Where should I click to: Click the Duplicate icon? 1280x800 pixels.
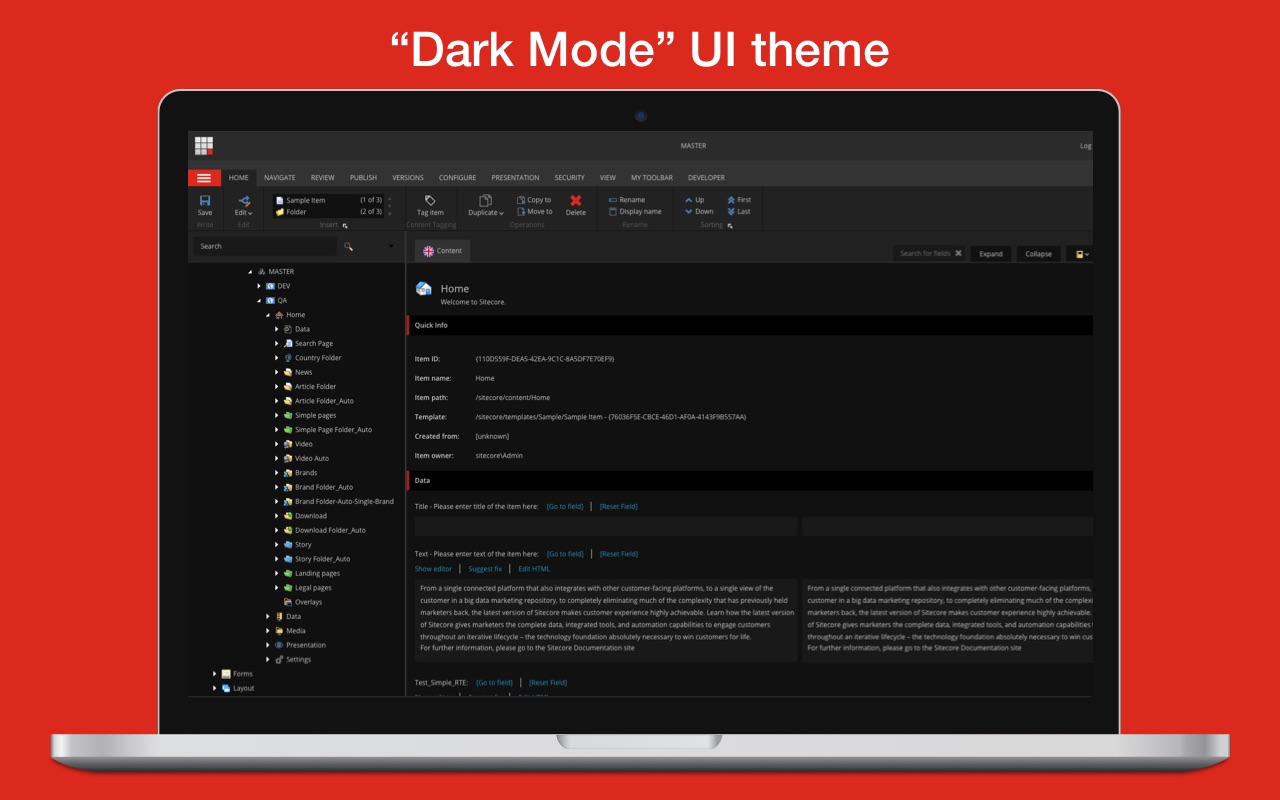[486, 201]
